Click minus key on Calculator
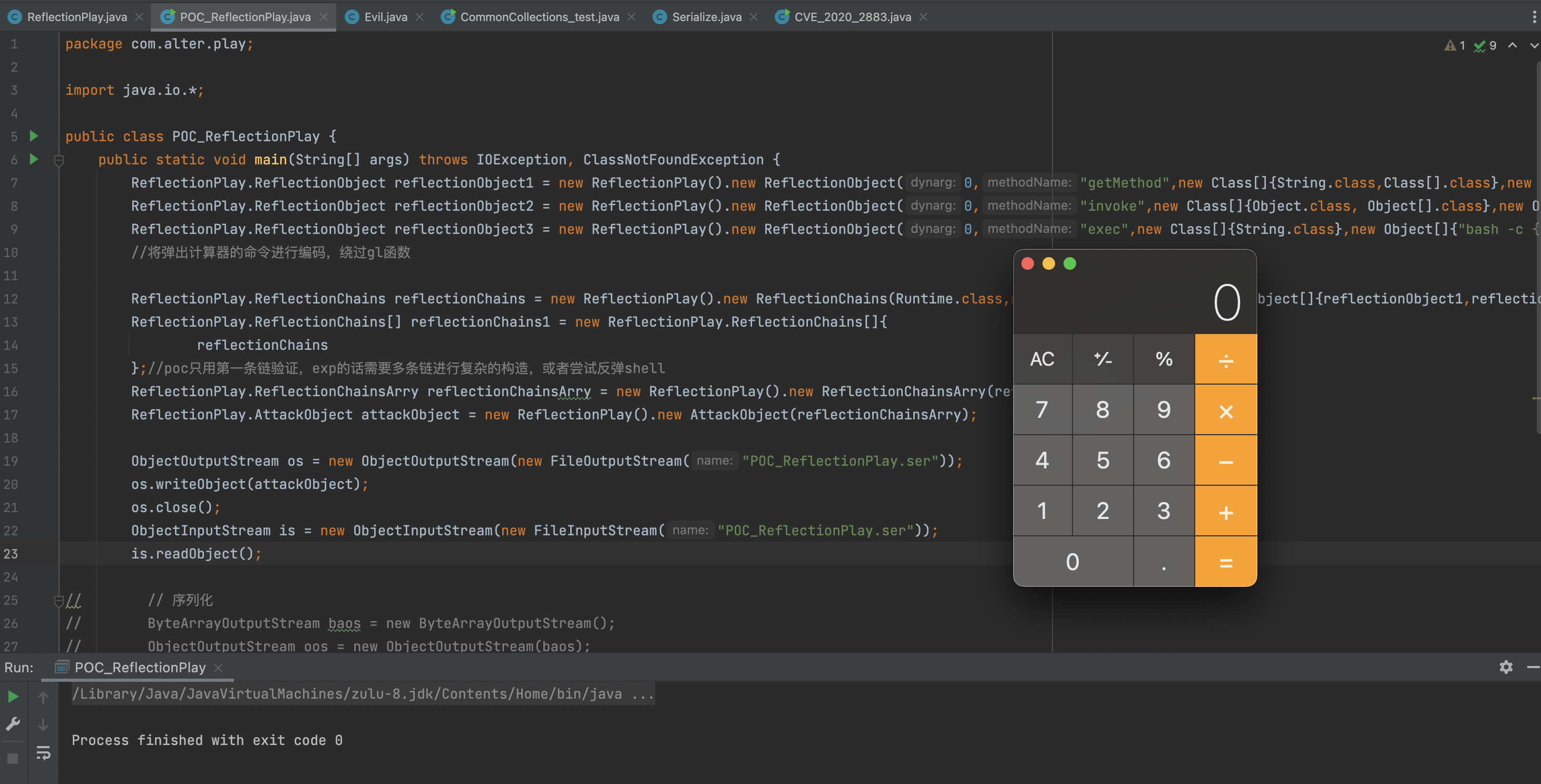Screen dimensions: 1541x784 1226,460
